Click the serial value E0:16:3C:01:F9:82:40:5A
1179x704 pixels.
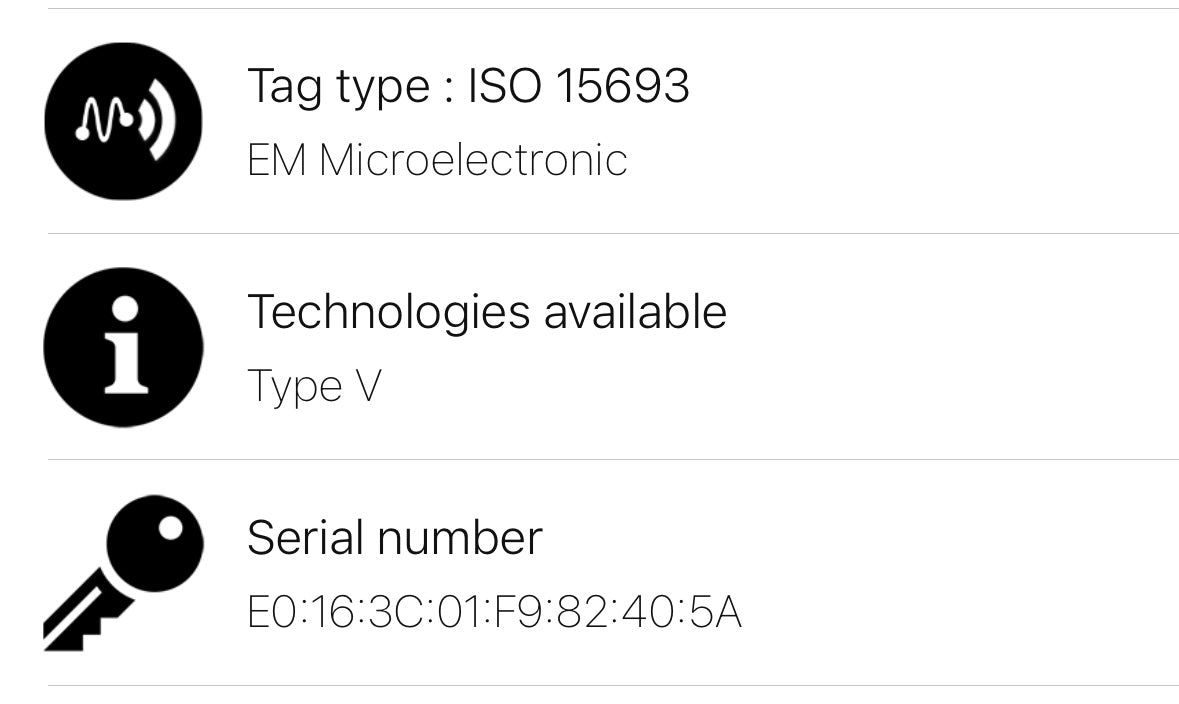pyautogui.click(x=494, y=613)
